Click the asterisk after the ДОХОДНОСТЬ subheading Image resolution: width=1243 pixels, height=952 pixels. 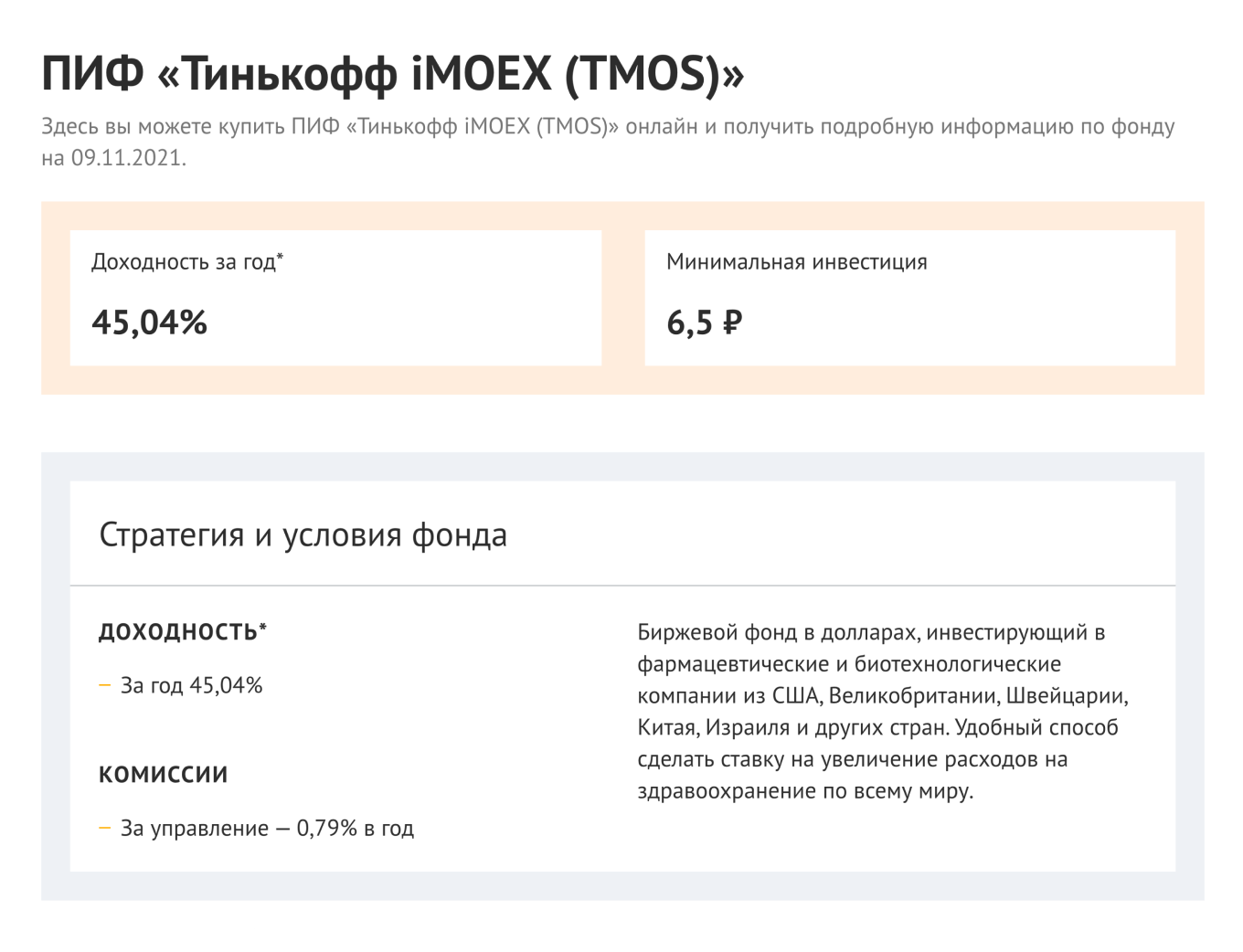click(x=263, y=627)
